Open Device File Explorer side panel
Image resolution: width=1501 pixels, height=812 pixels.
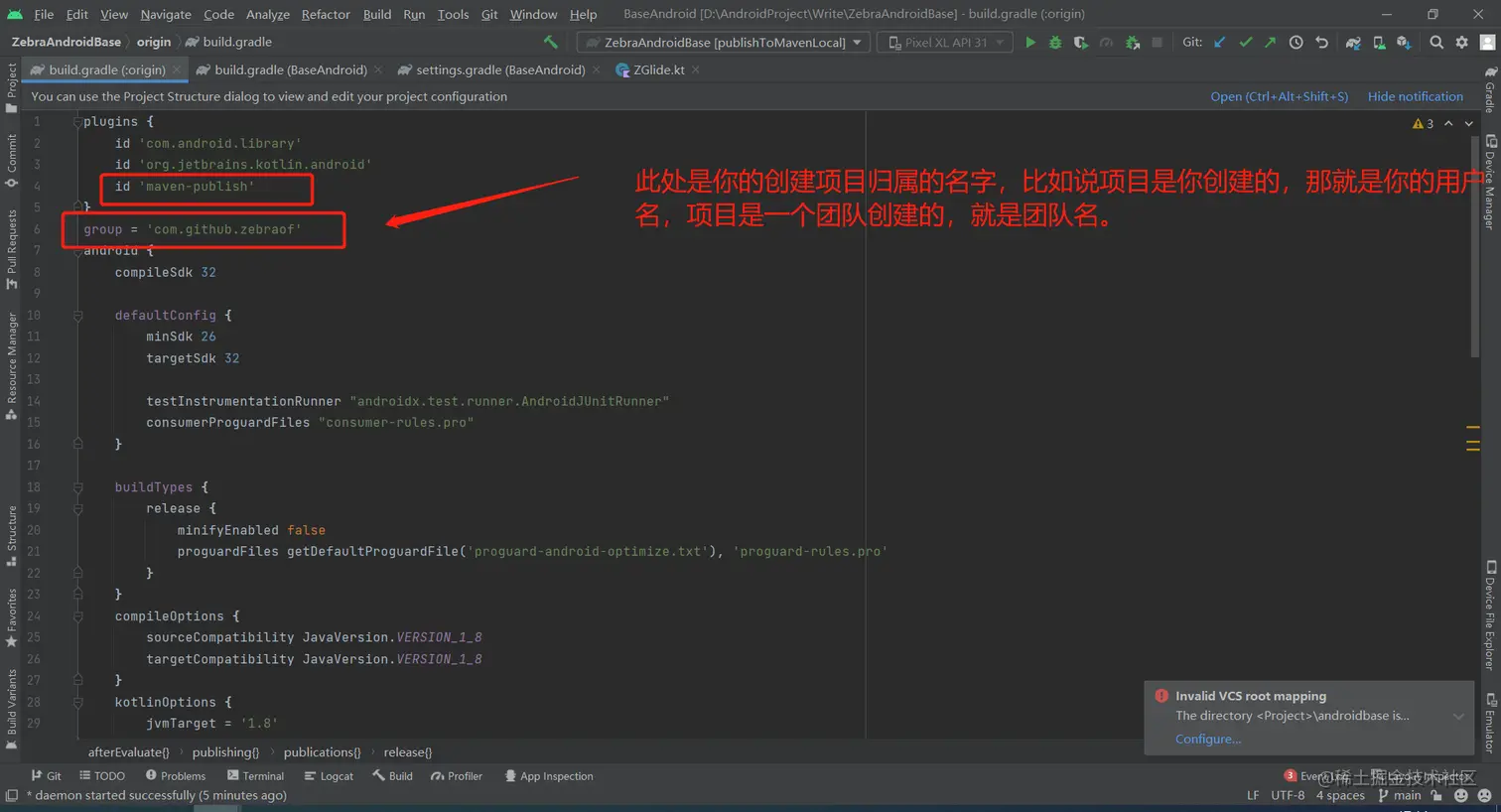[1490, 615]
